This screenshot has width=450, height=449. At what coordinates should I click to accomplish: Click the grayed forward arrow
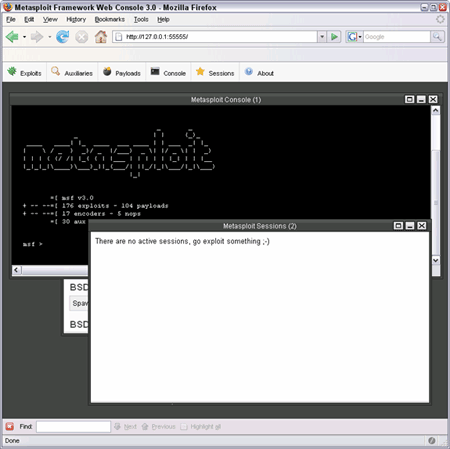37,37
